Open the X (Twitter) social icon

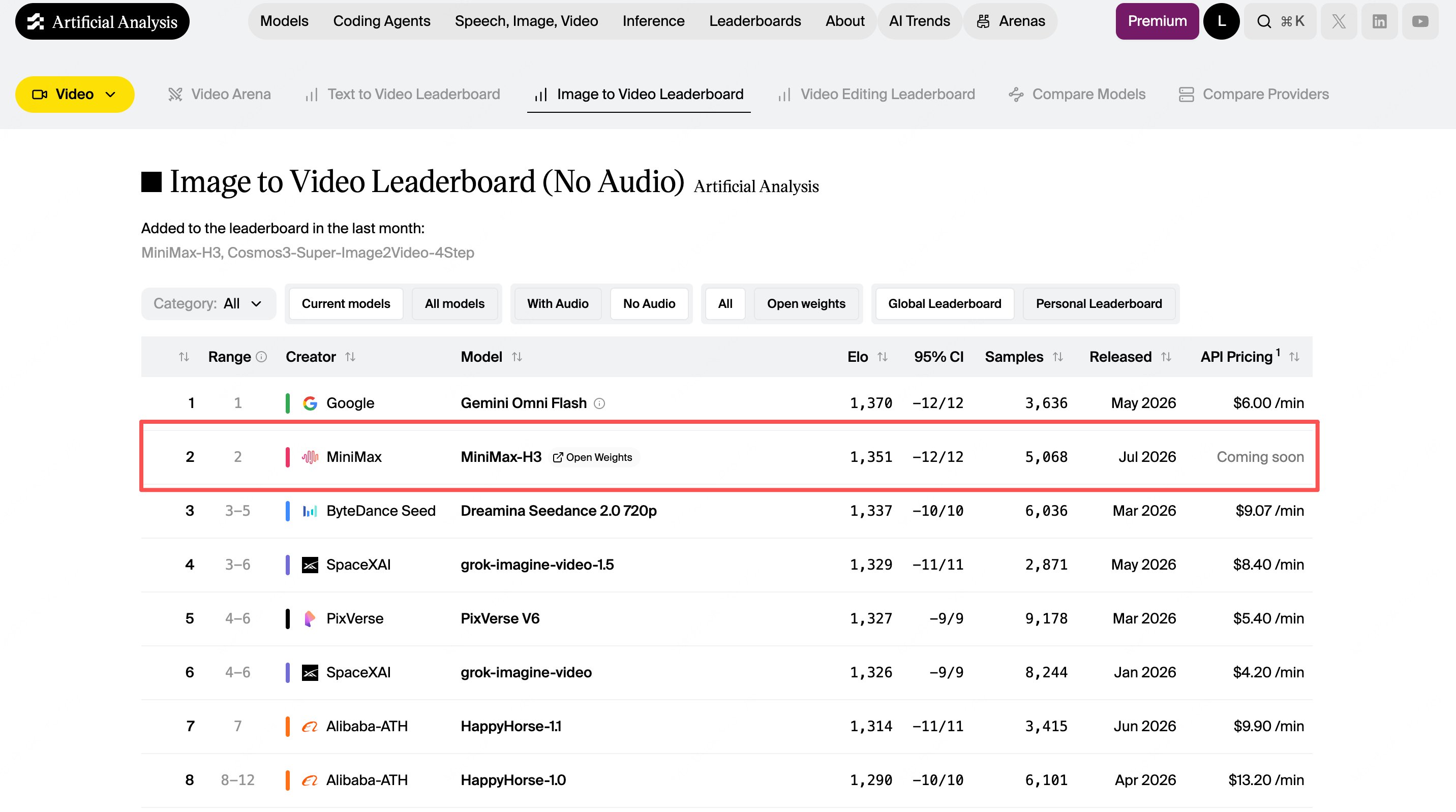coord(1339,21)
